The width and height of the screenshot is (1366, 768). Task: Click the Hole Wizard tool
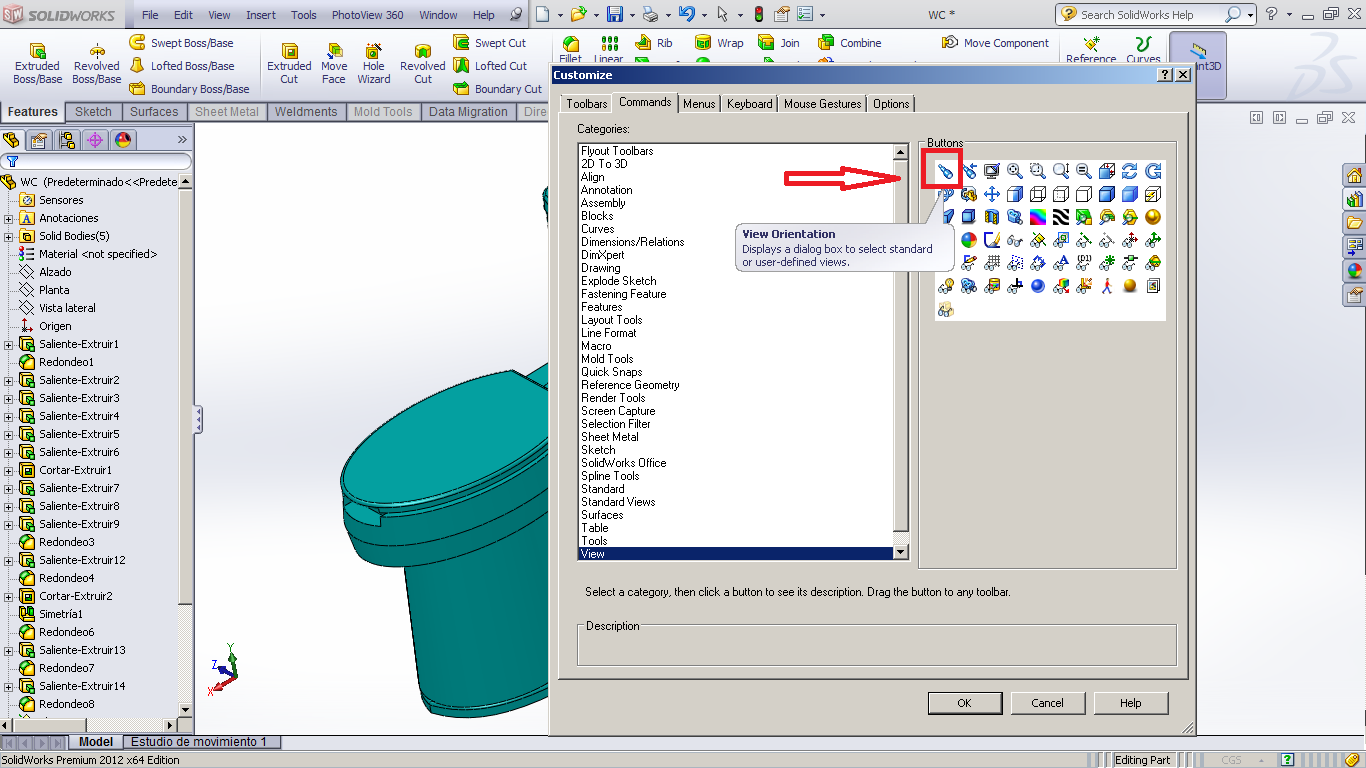[374, 64]
